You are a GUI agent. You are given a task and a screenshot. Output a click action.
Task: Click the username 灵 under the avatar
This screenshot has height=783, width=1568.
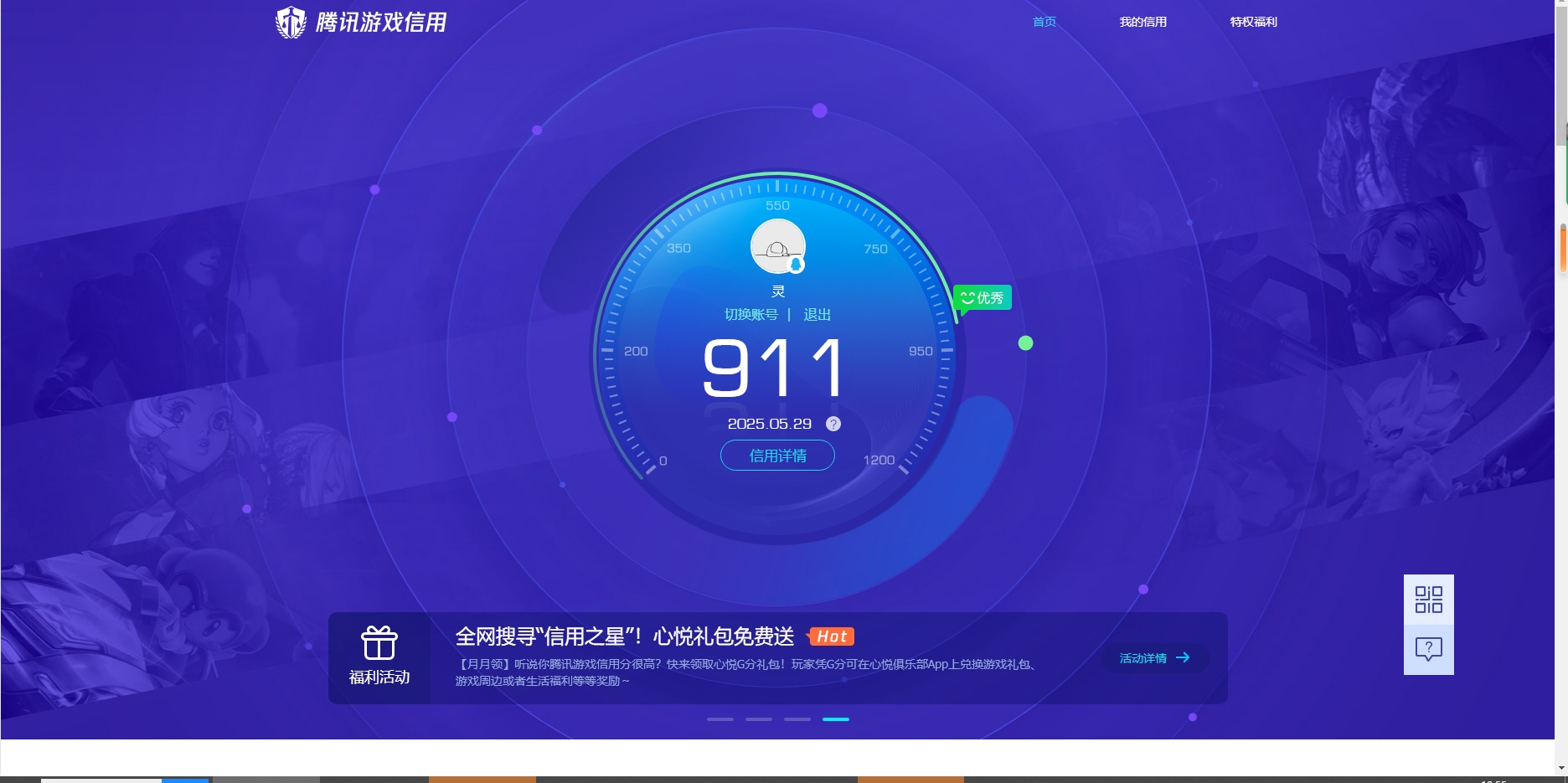[778, 291]
